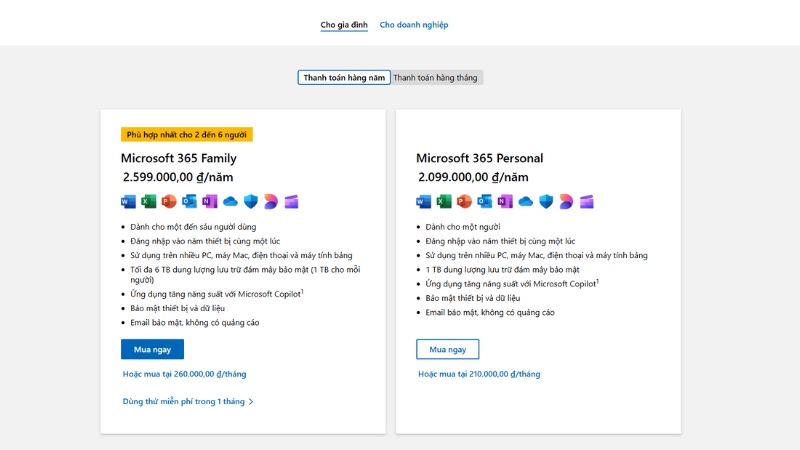Screen dimensions: 800x450
Task: Click the Outlook icon in Family plan
Action: click(189, 202)
